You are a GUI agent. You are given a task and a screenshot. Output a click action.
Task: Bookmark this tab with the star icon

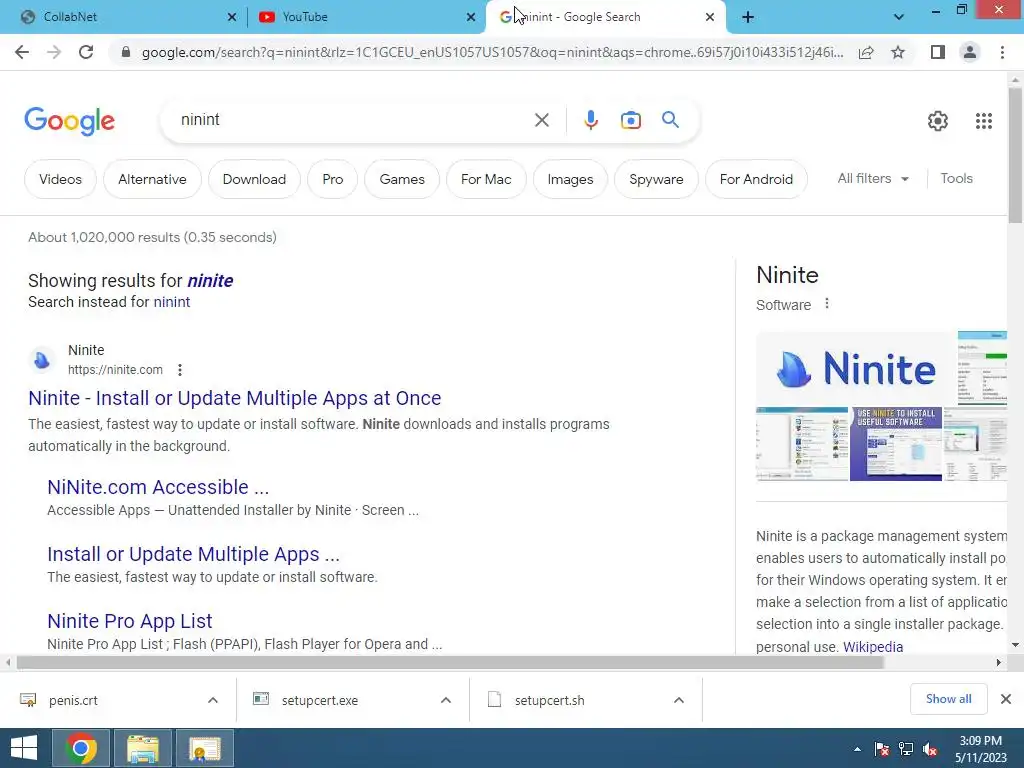(x=898, y=52)
